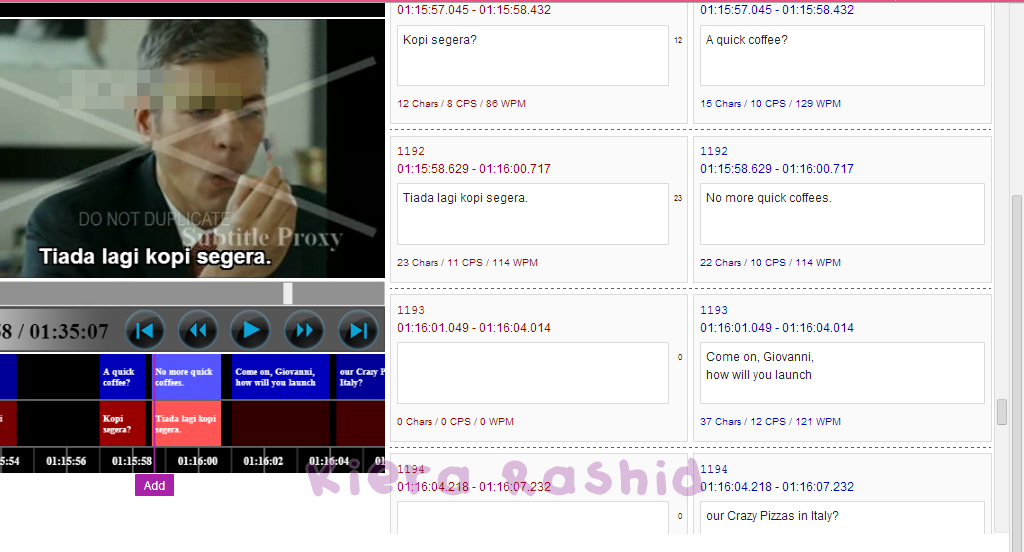Click the 01:16:00 timeline ruler mark

197,461
